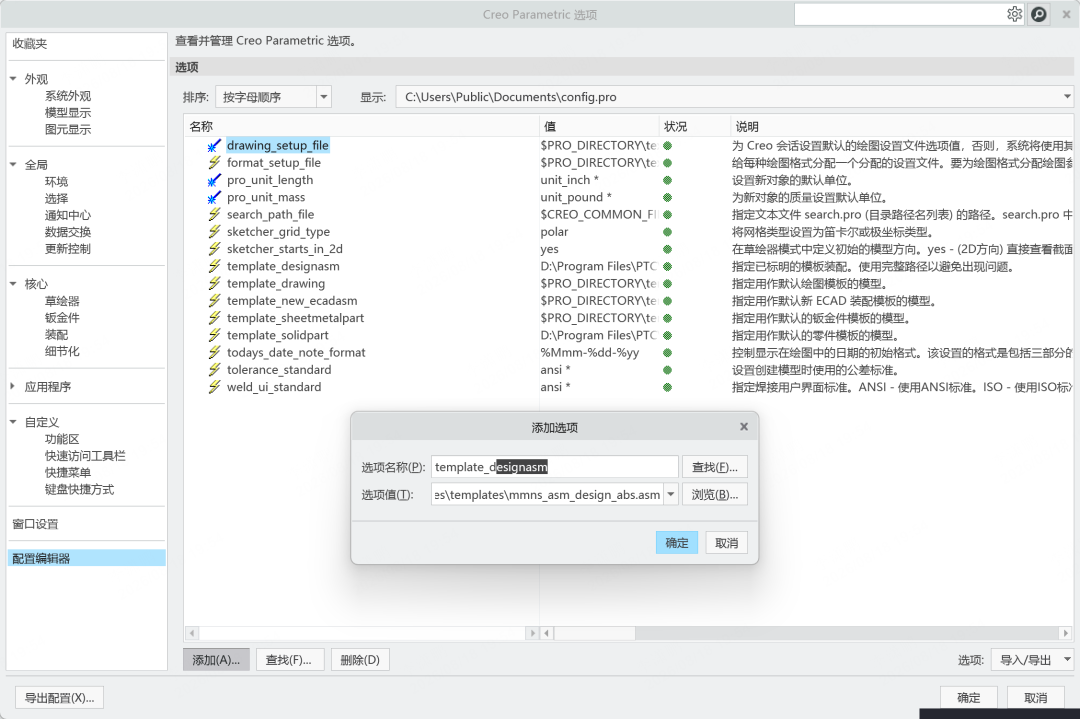
Task: Click the lightning icon beside template_sheetmetalpart
Action: 214,317
